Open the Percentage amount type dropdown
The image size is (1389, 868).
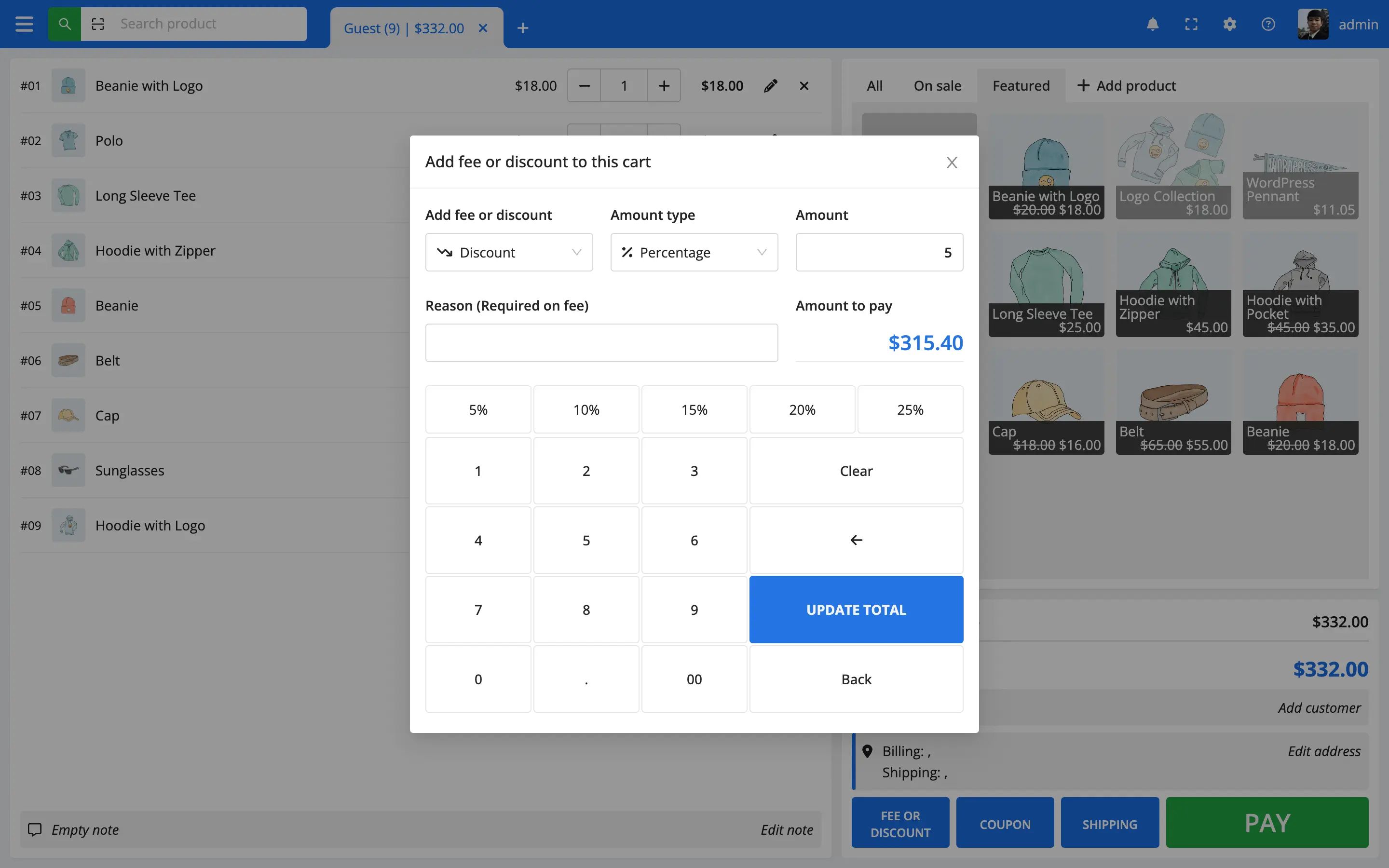(x=694, y=252)
